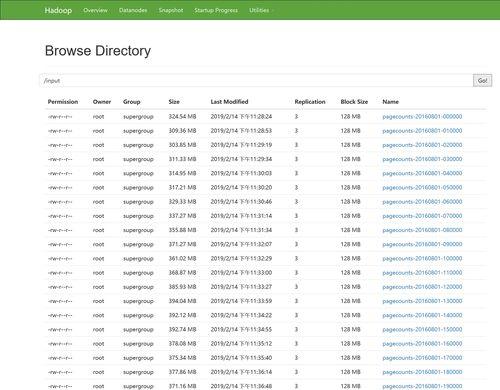Click the directory path input field
The height and width of the screenshot is (390, 500).
256,80
